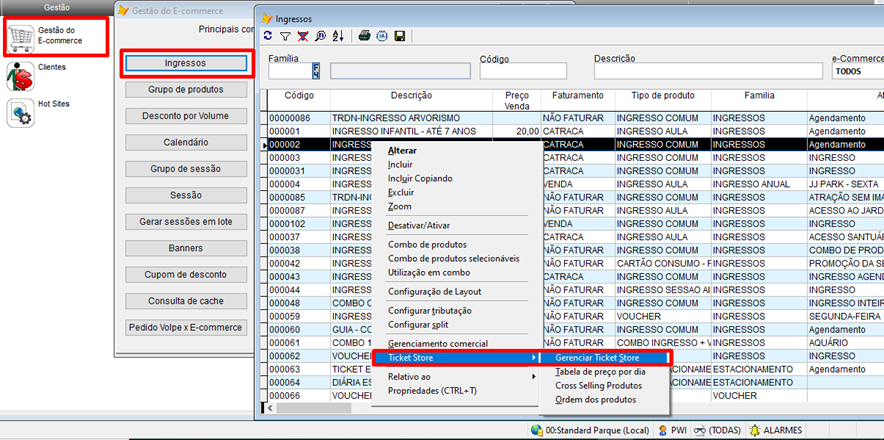Print the list using the printer icon
884x440 pixels.
365,36
